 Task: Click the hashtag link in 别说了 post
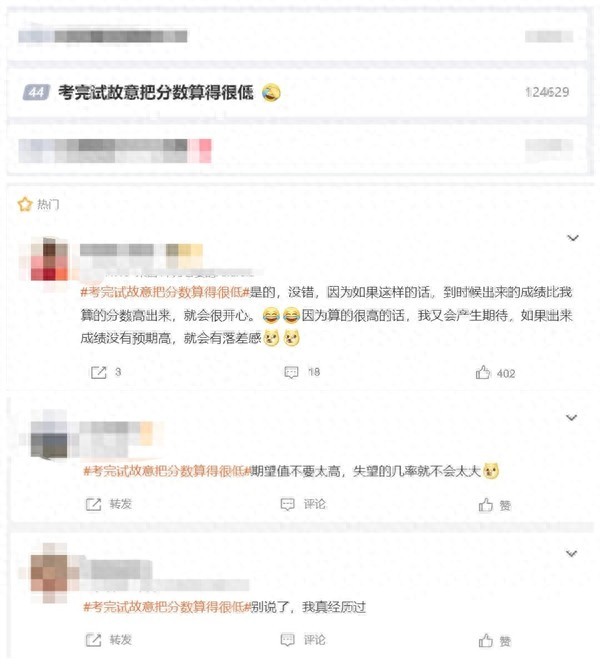[167, 607]
